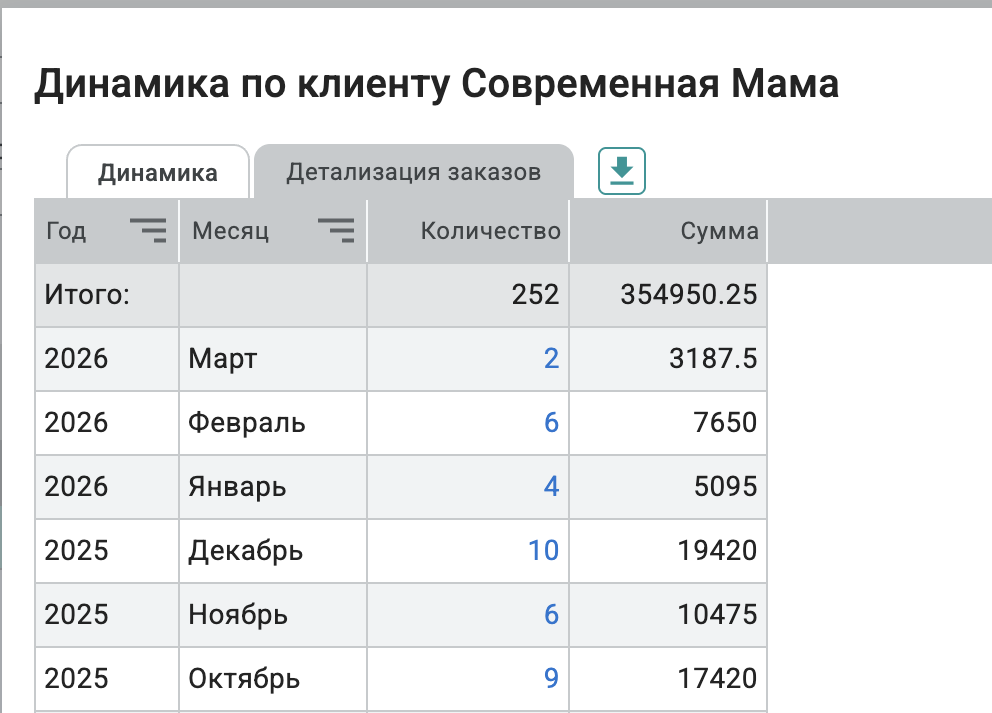Click the Сумма column header

(x=719, y=232)
